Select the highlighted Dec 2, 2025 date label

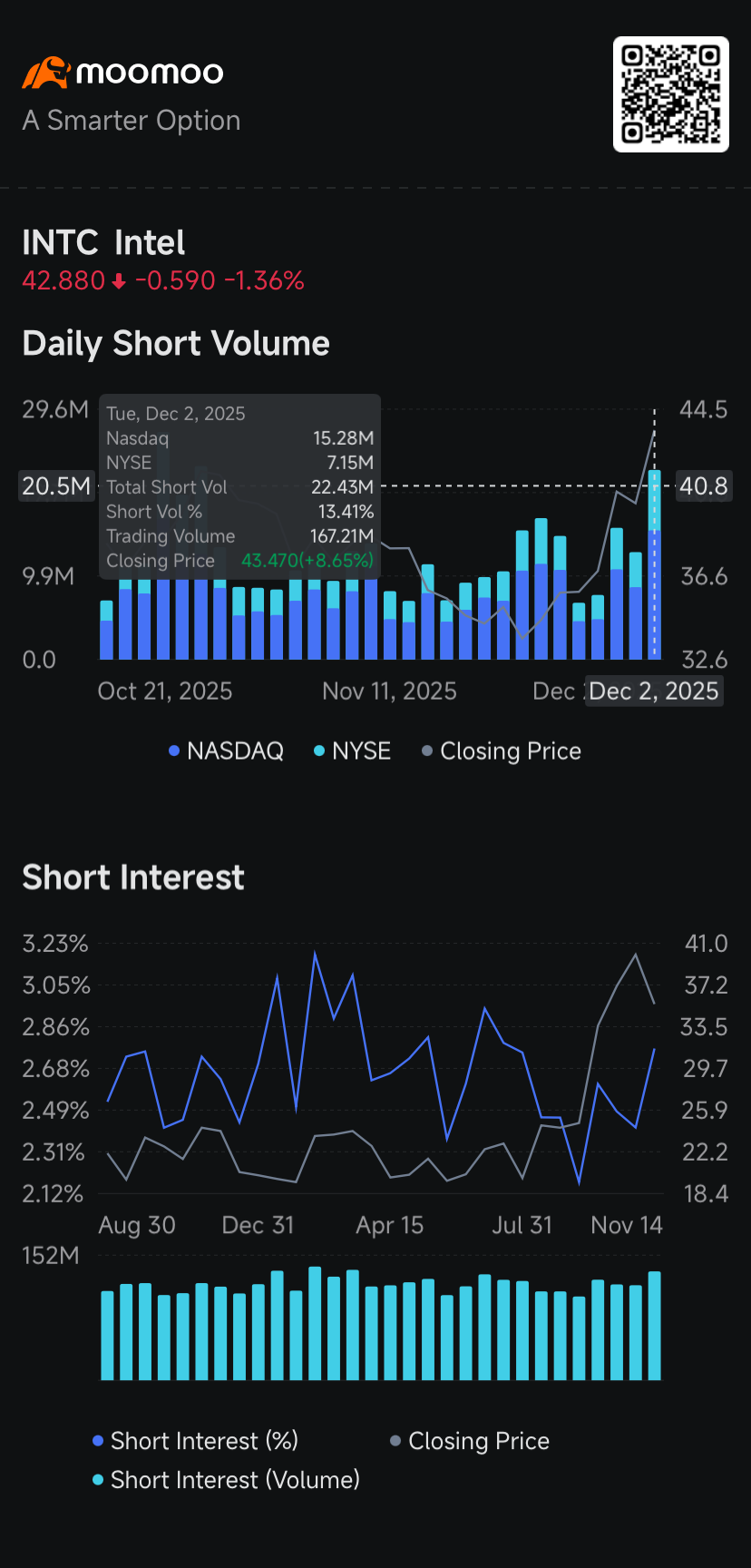pos(653,691)
